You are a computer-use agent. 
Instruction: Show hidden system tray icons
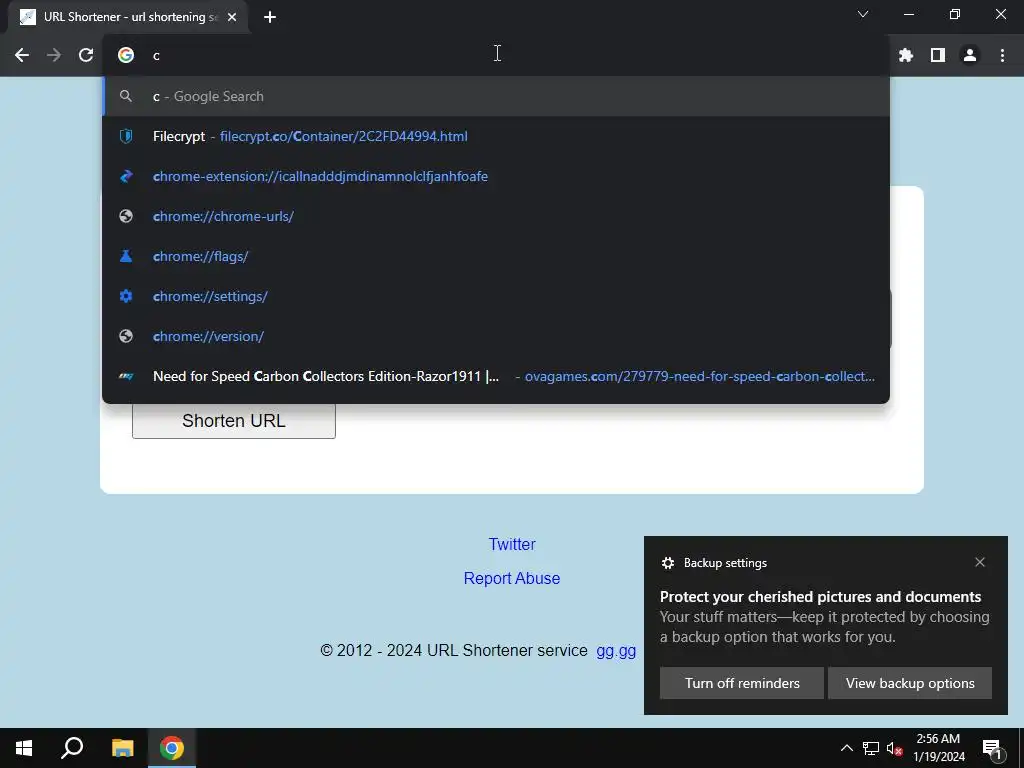(846, 748)
